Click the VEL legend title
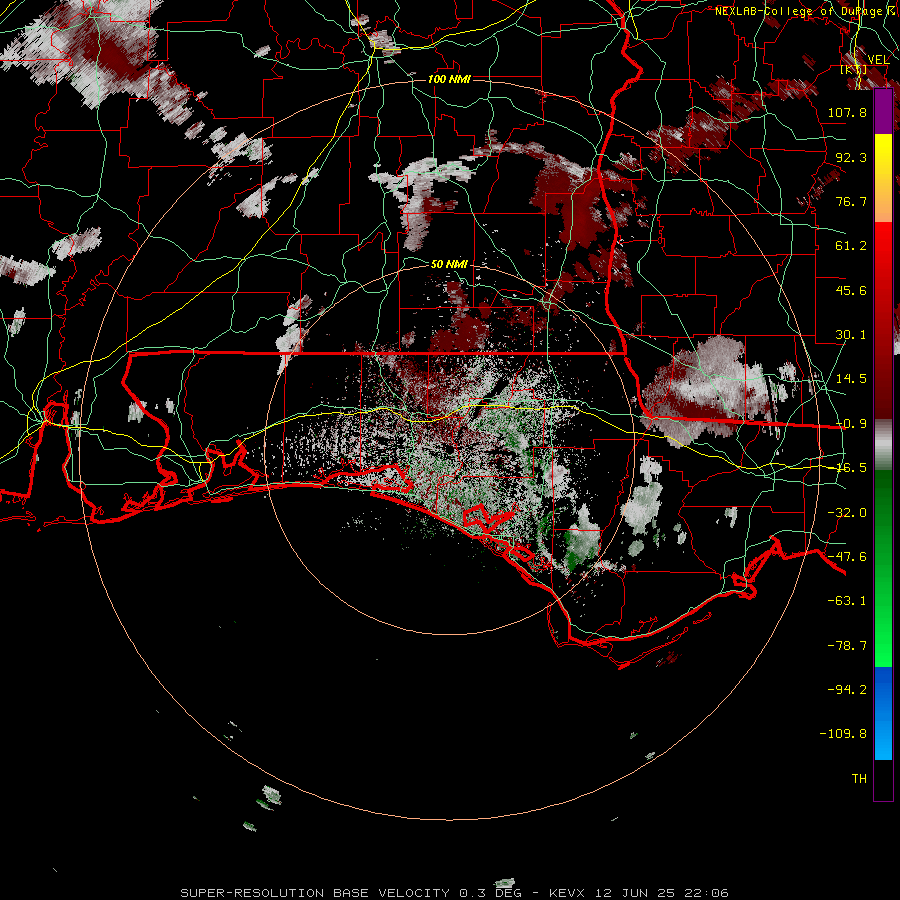 point(878,60)
